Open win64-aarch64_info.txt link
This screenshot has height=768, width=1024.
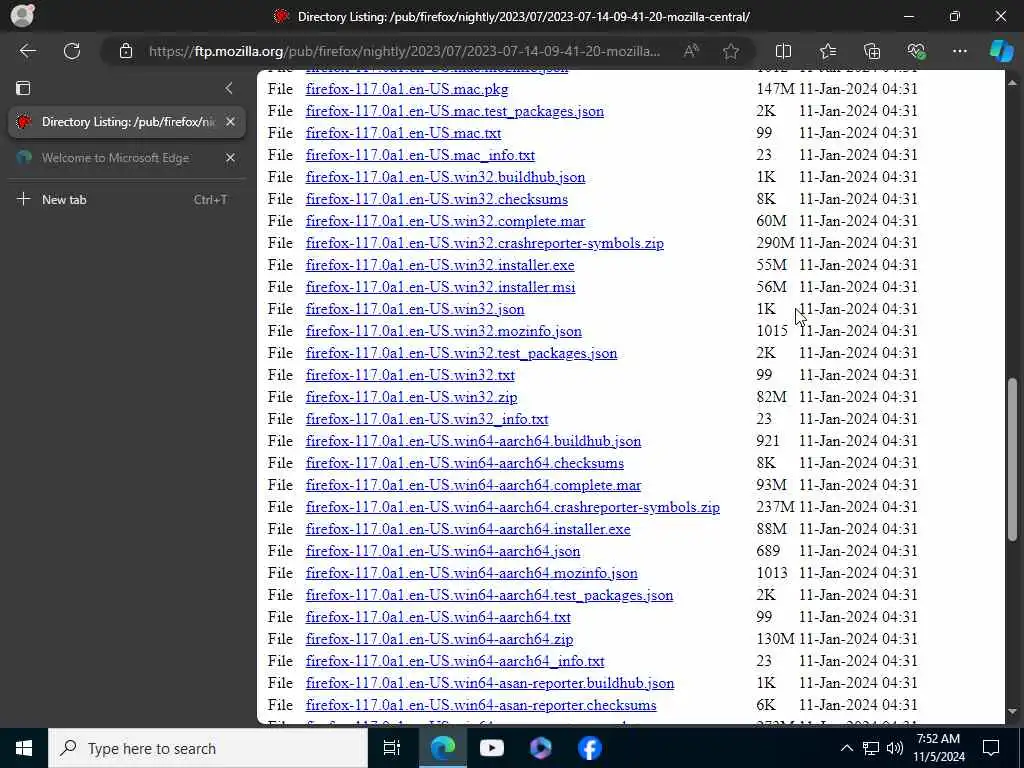455,661
